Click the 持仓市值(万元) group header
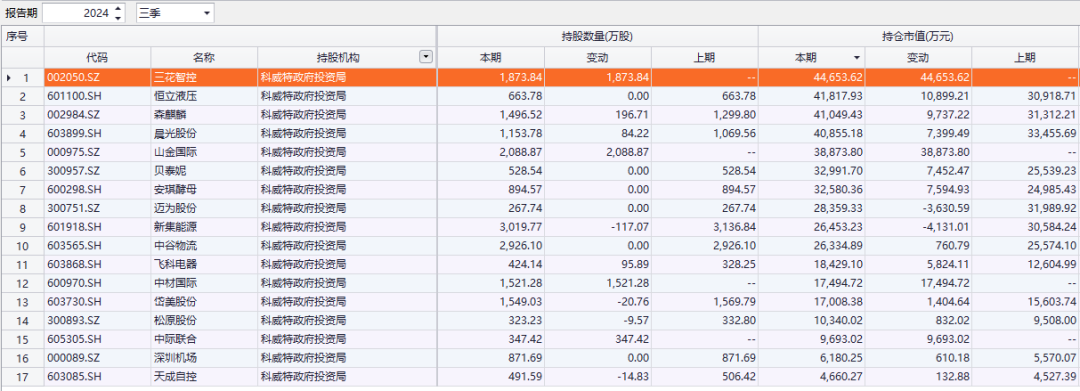The image size is (1080, 391). click(919, 36)
